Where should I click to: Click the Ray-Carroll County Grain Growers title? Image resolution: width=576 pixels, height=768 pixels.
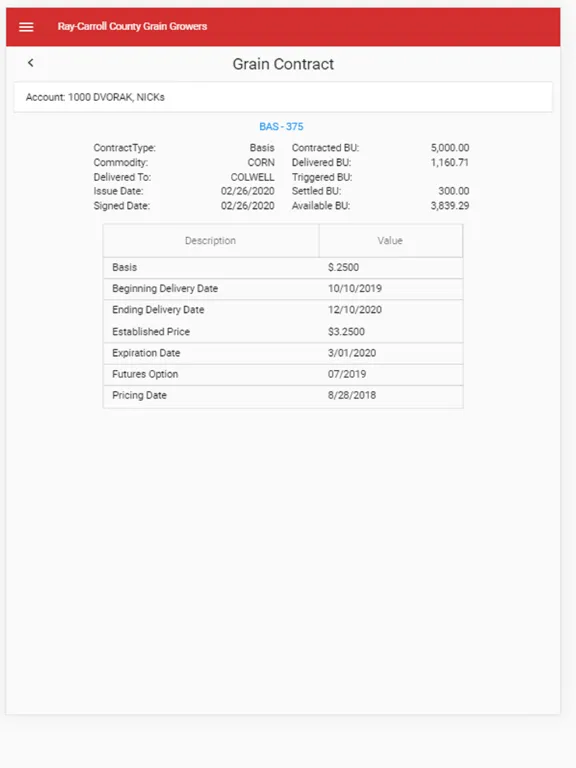(x=132, y=26)
